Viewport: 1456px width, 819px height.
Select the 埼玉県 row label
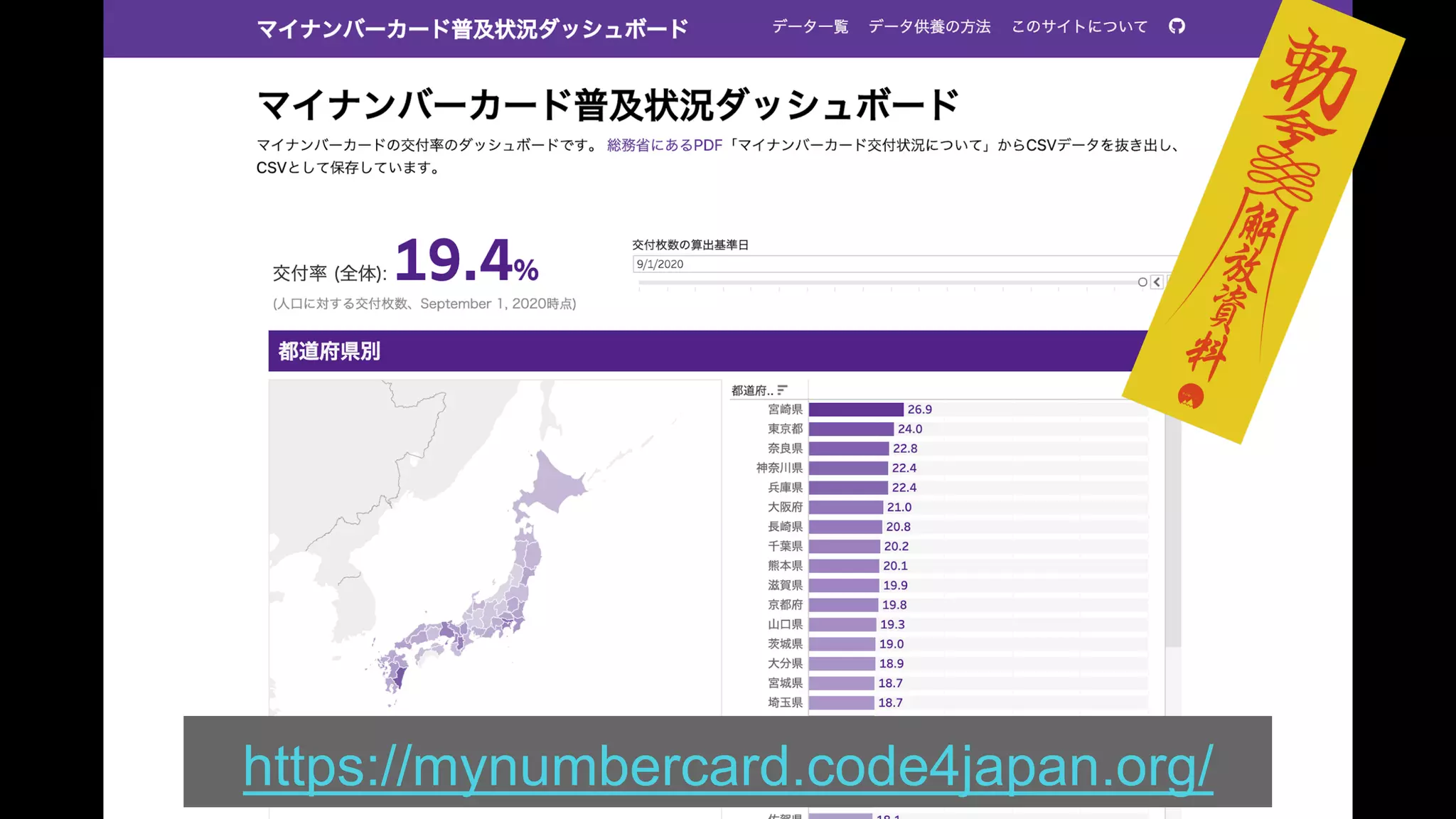785,702
